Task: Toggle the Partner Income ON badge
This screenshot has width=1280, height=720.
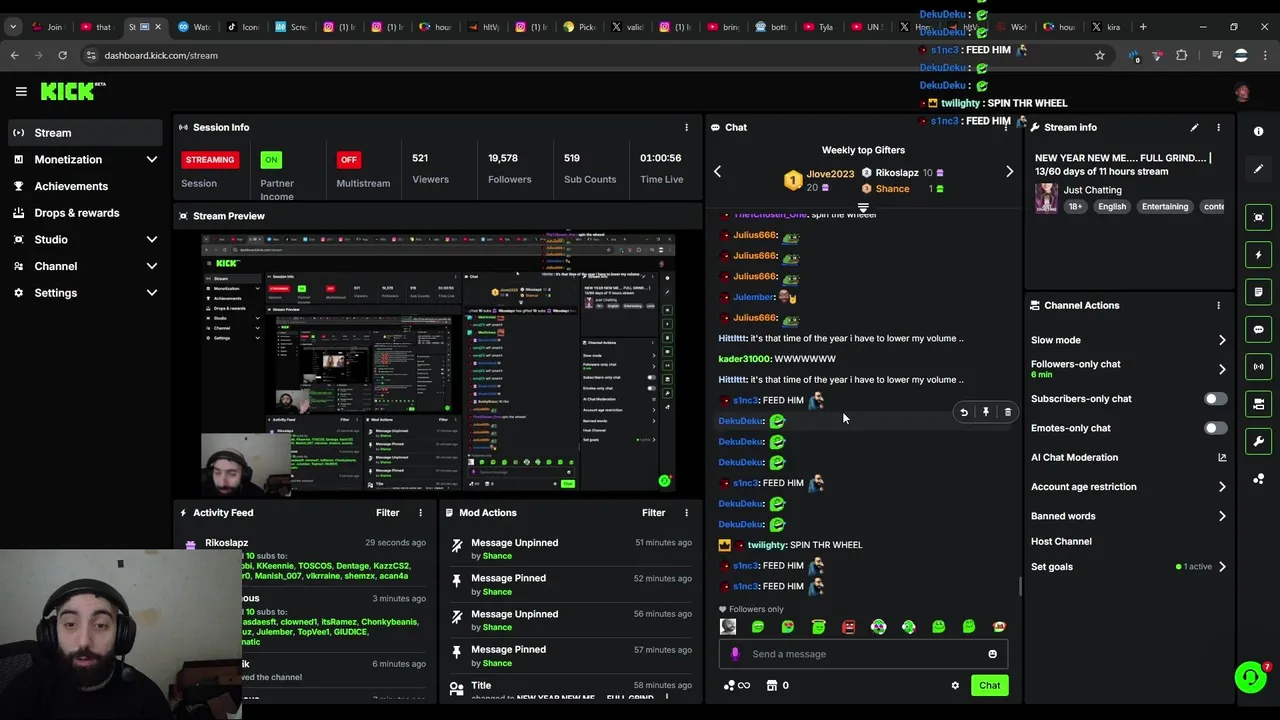Action: (x=271, y=159)
